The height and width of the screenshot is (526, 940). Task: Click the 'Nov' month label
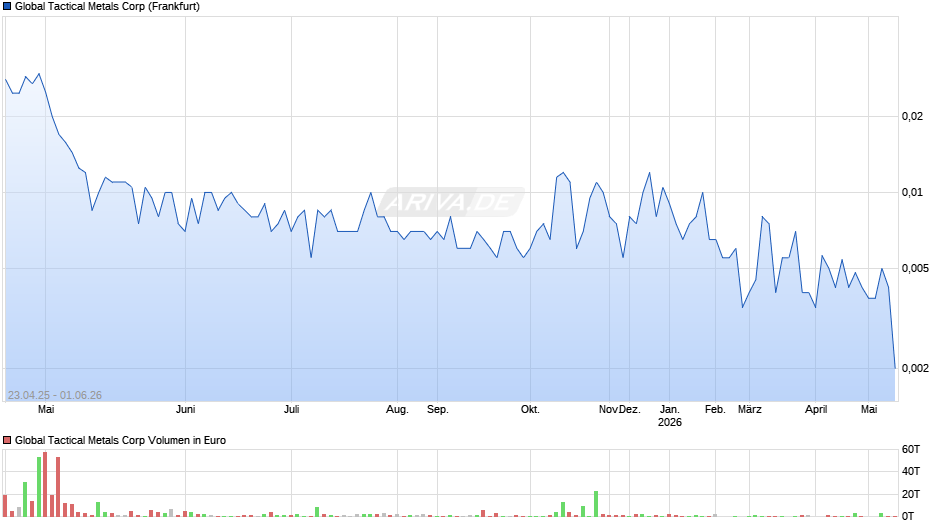608,410
